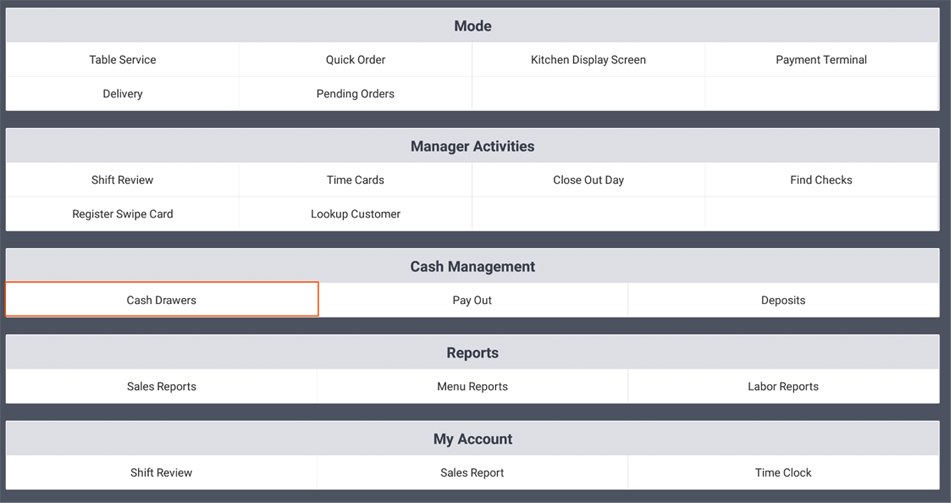Viewport: 951px width, 503px height.
Task: Open Sales Reports under Reports
Action: [x=161, y=387]
